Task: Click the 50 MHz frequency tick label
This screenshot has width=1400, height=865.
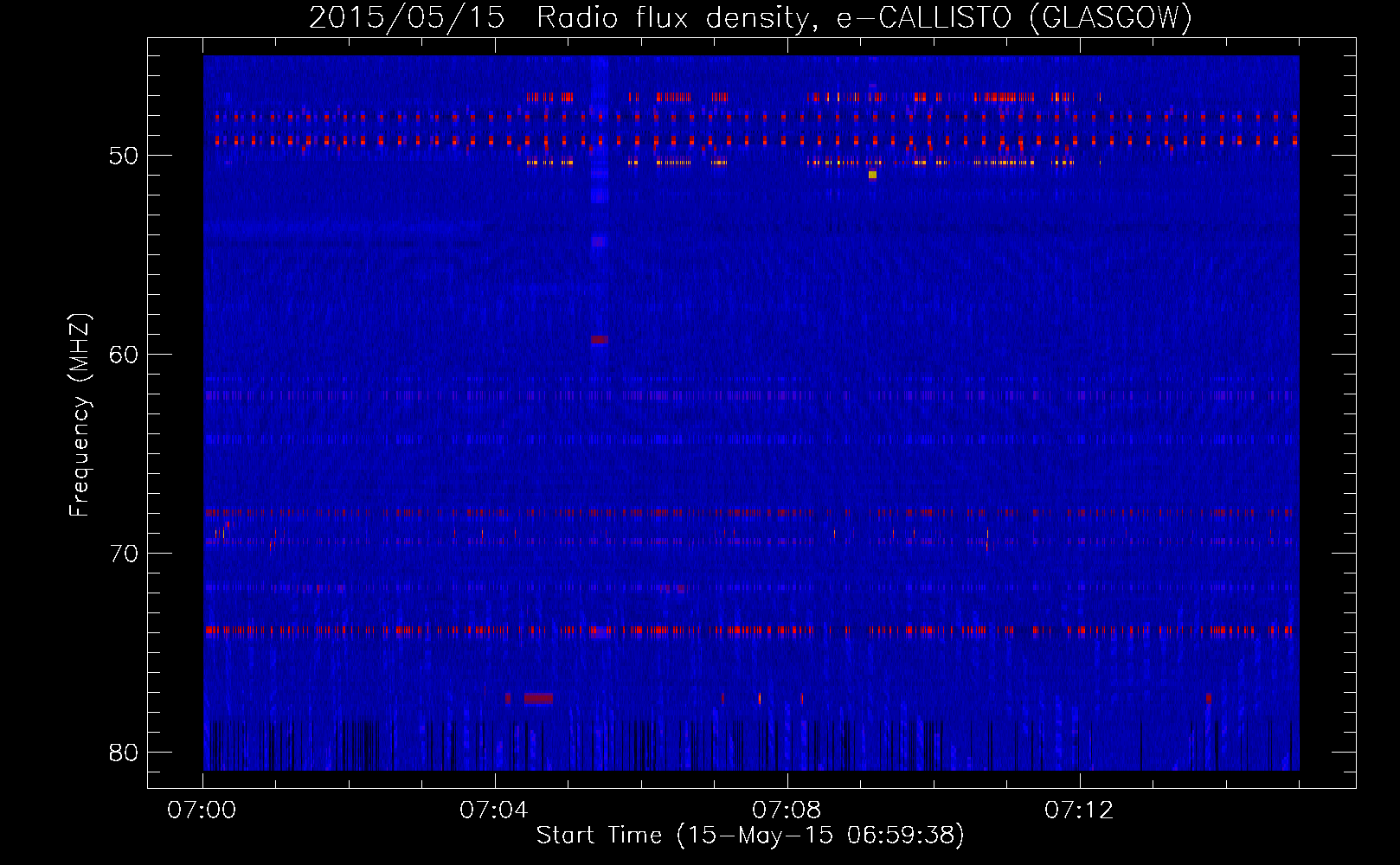Action: tap(124, 156)
